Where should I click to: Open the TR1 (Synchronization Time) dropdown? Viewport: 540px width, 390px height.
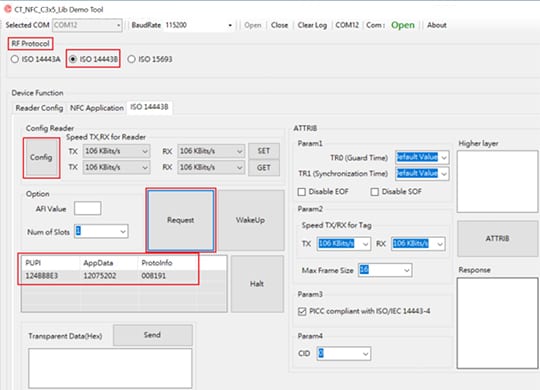pos(422,173)
